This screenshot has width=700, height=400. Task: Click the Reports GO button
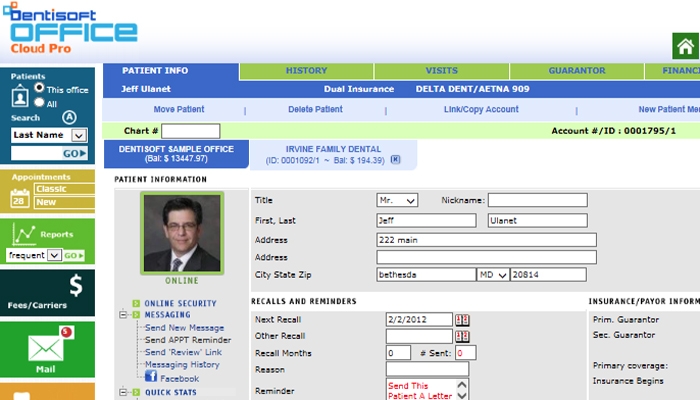click(x=74, y=255)
